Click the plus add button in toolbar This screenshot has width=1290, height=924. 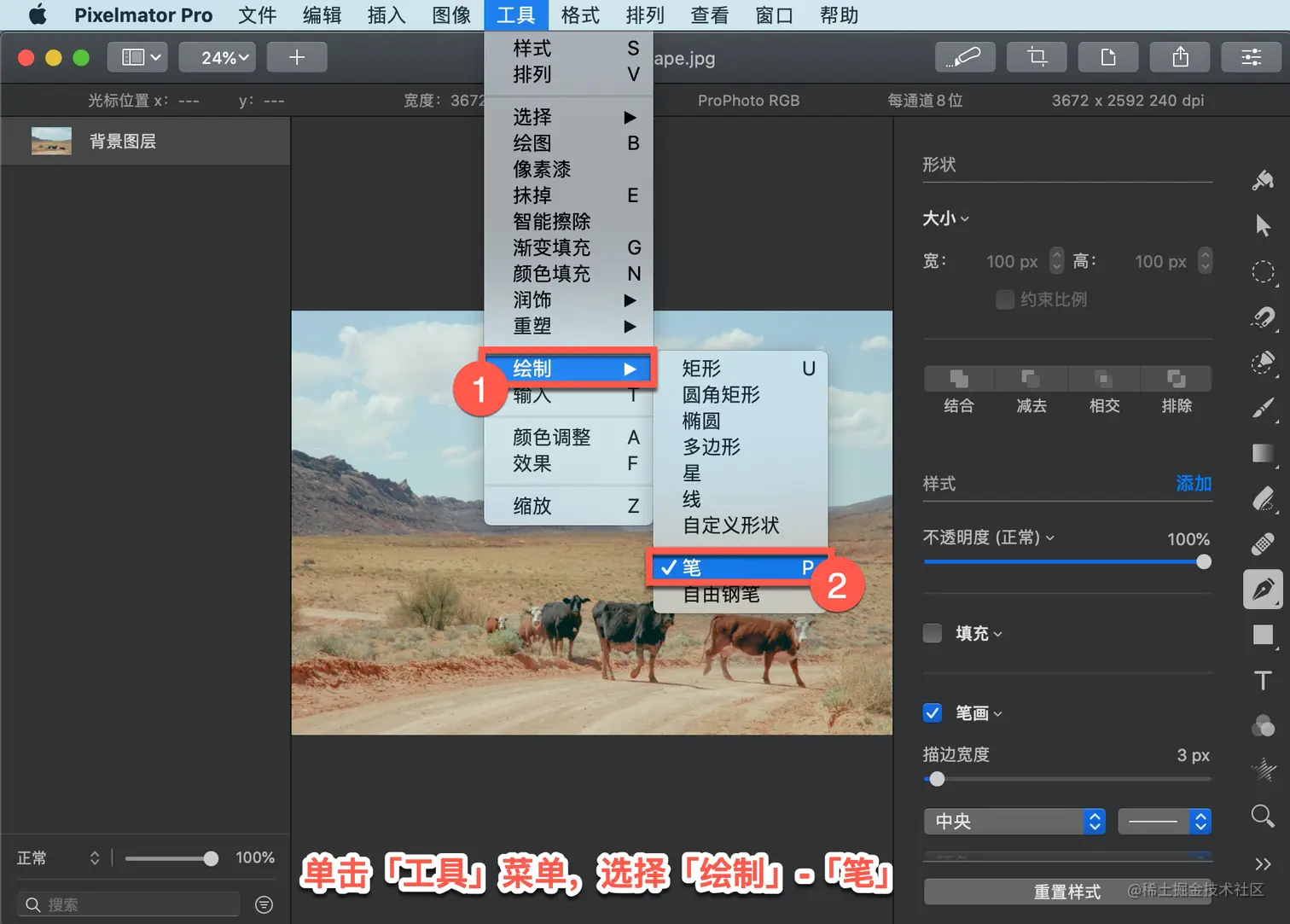297,57
